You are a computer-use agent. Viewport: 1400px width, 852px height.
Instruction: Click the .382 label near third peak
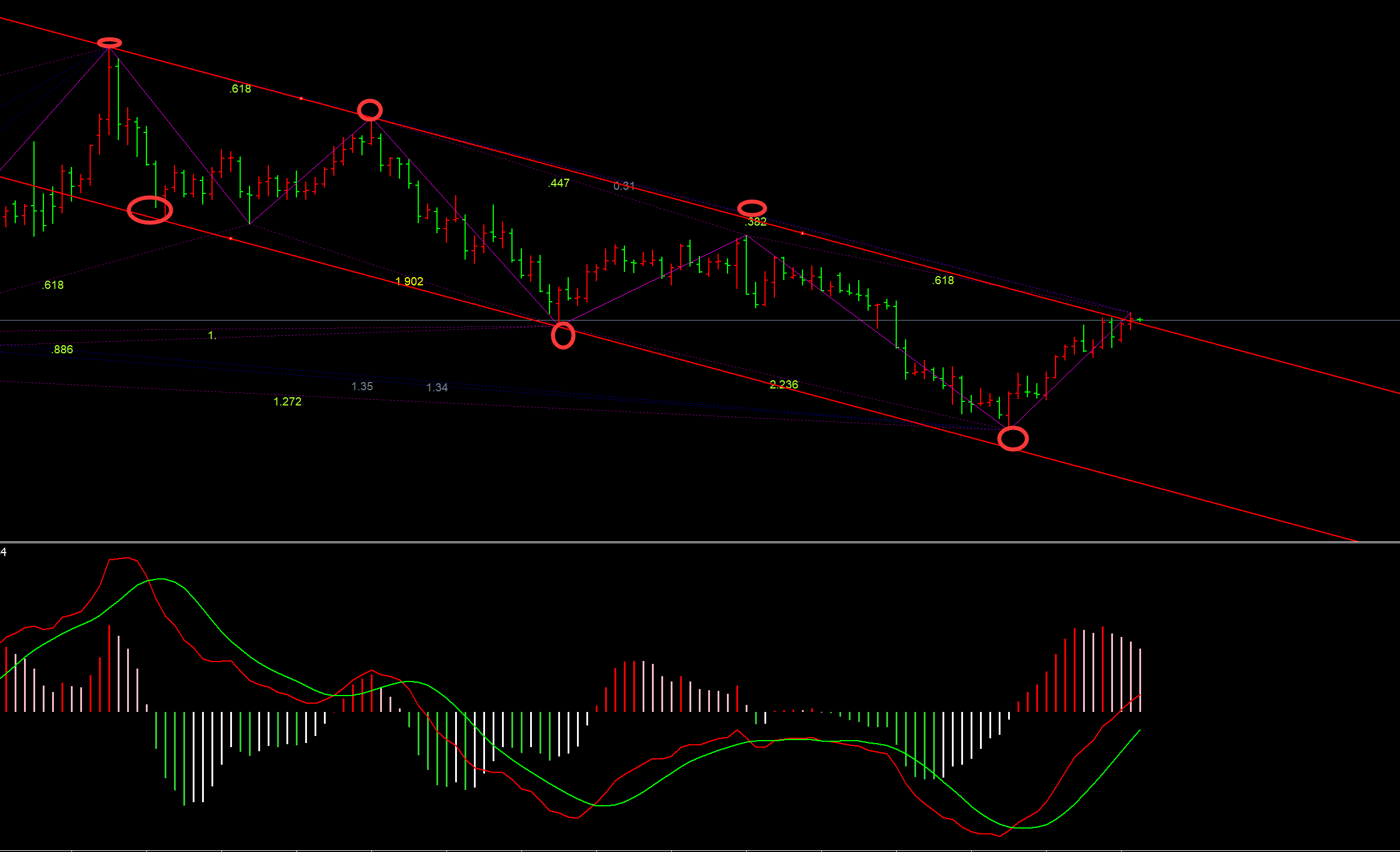pos(756,221)
